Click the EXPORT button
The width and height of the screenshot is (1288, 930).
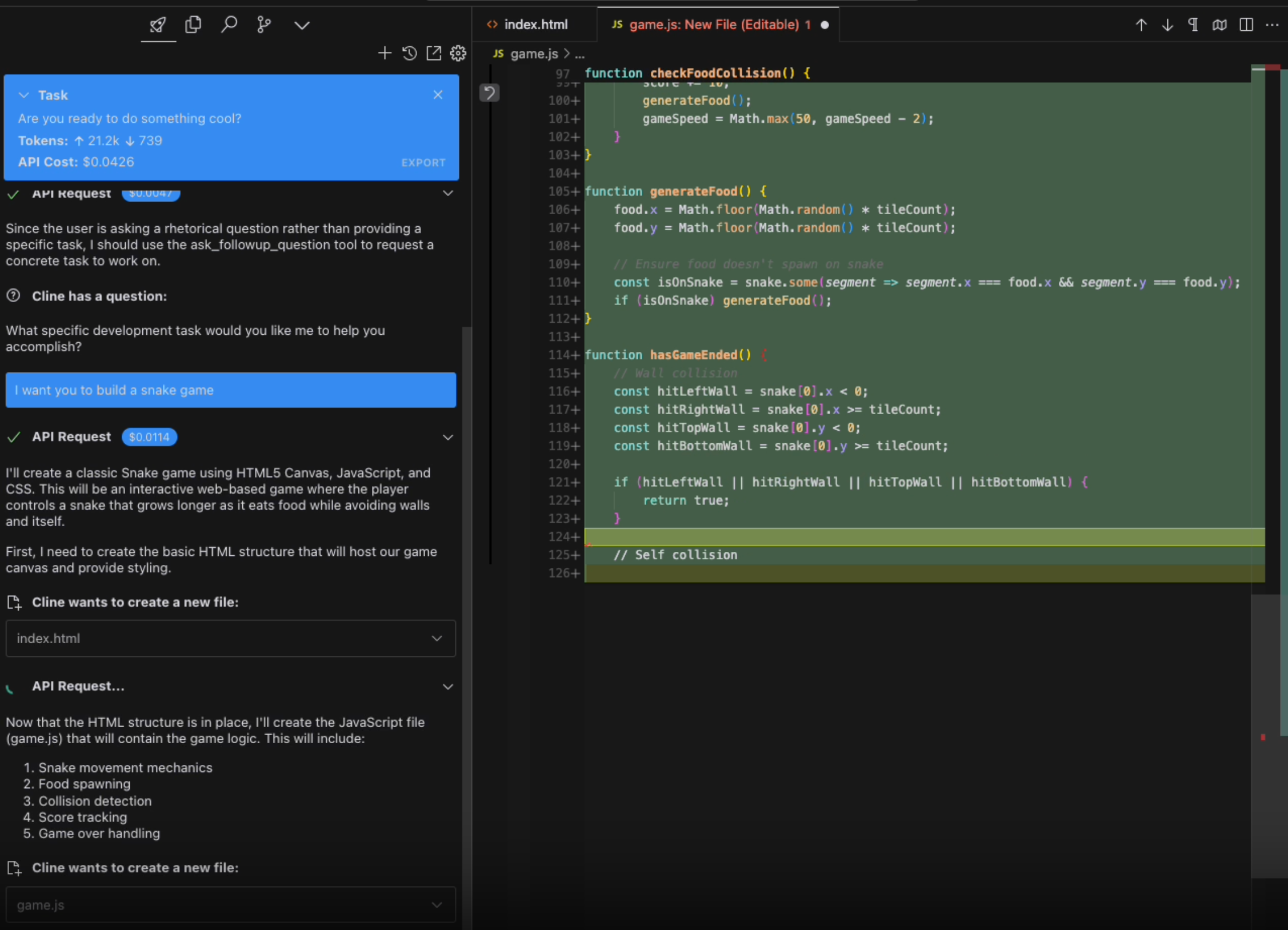pyautogui.click(x=423, y=162)
